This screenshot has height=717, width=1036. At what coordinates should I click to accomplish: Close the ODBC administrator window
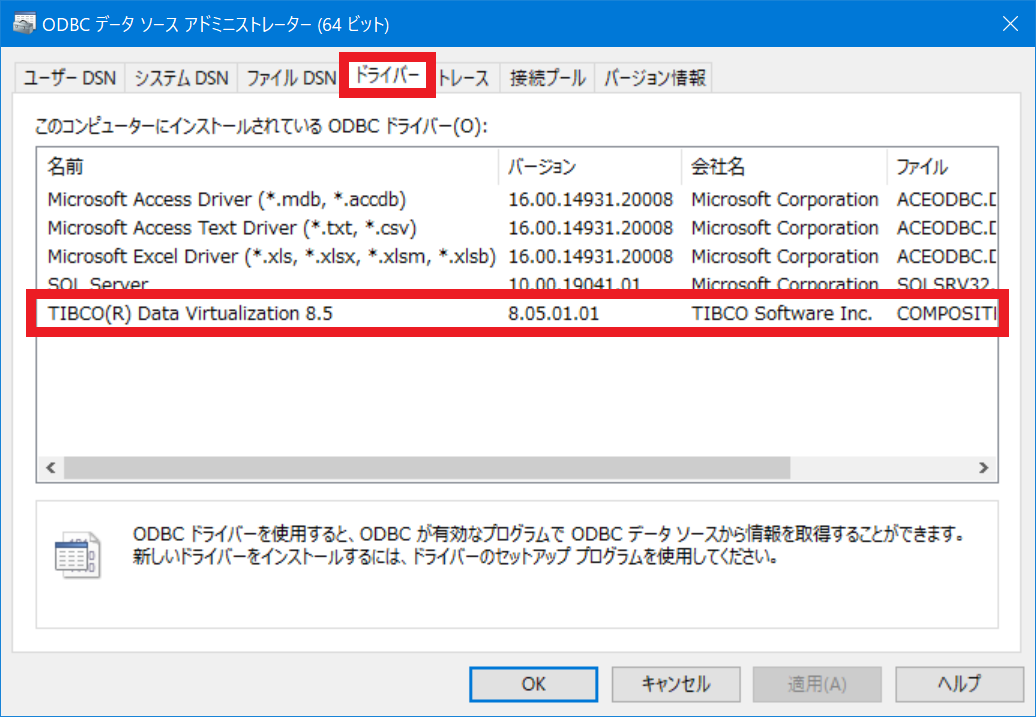(x=1010, y=24)
